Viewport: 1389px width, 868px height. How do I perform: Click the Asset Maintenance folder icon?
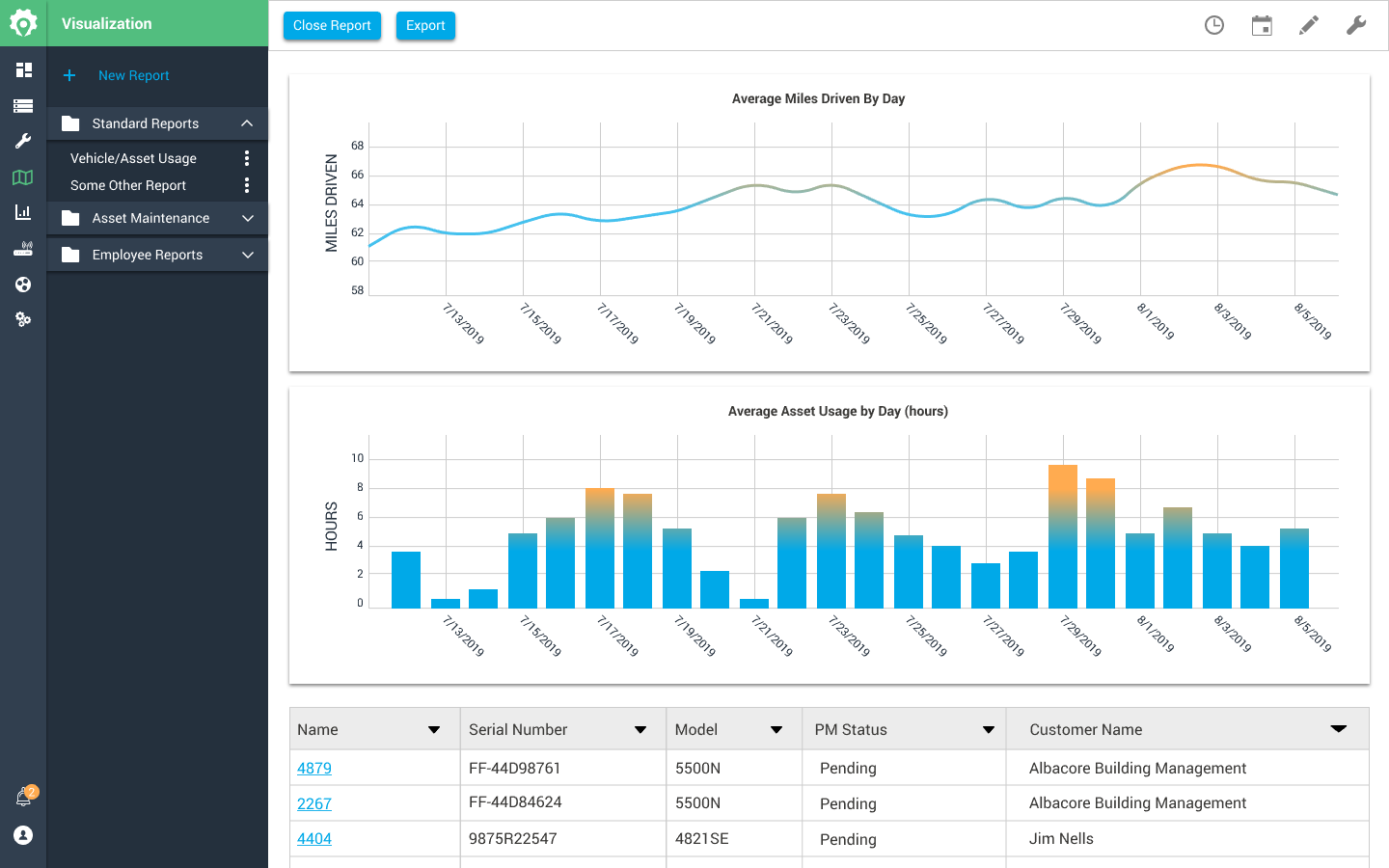point(70,218)
